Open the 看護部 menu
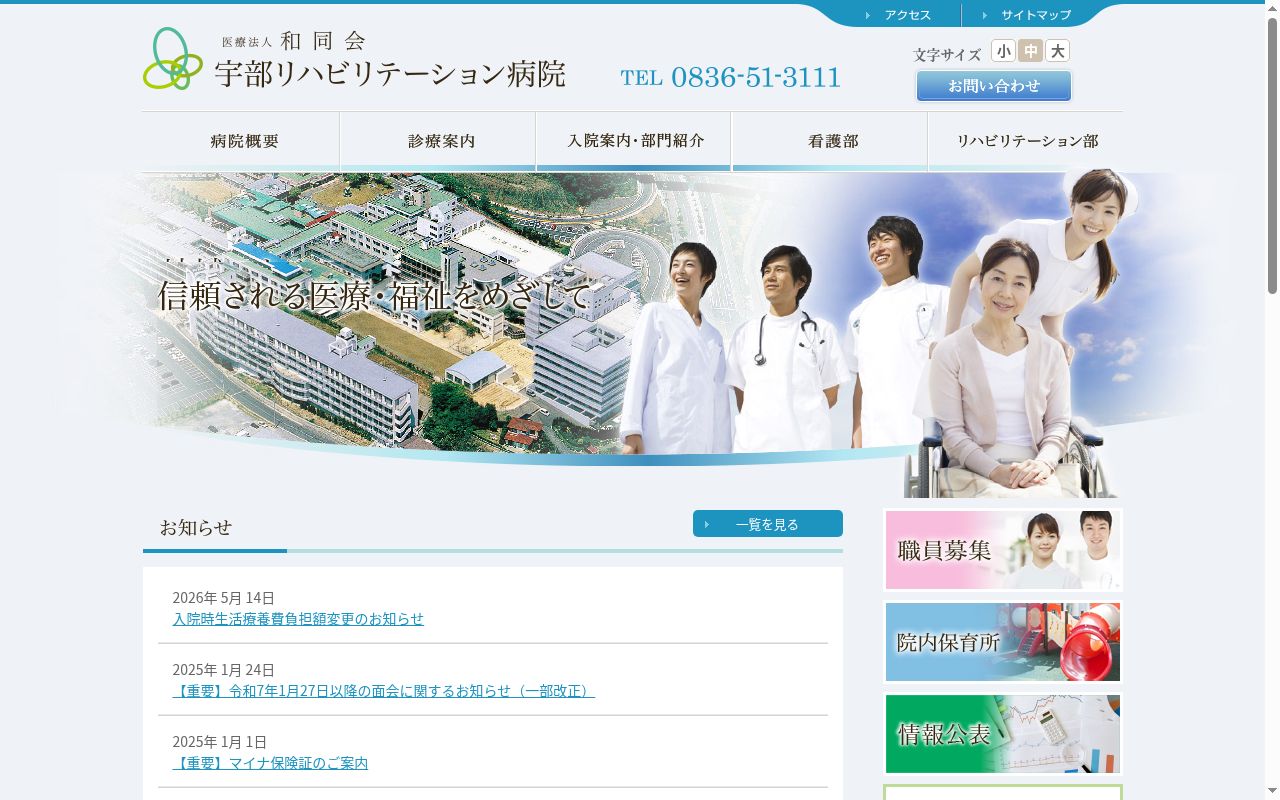The image size is (1280, 800). pos(830,141)
